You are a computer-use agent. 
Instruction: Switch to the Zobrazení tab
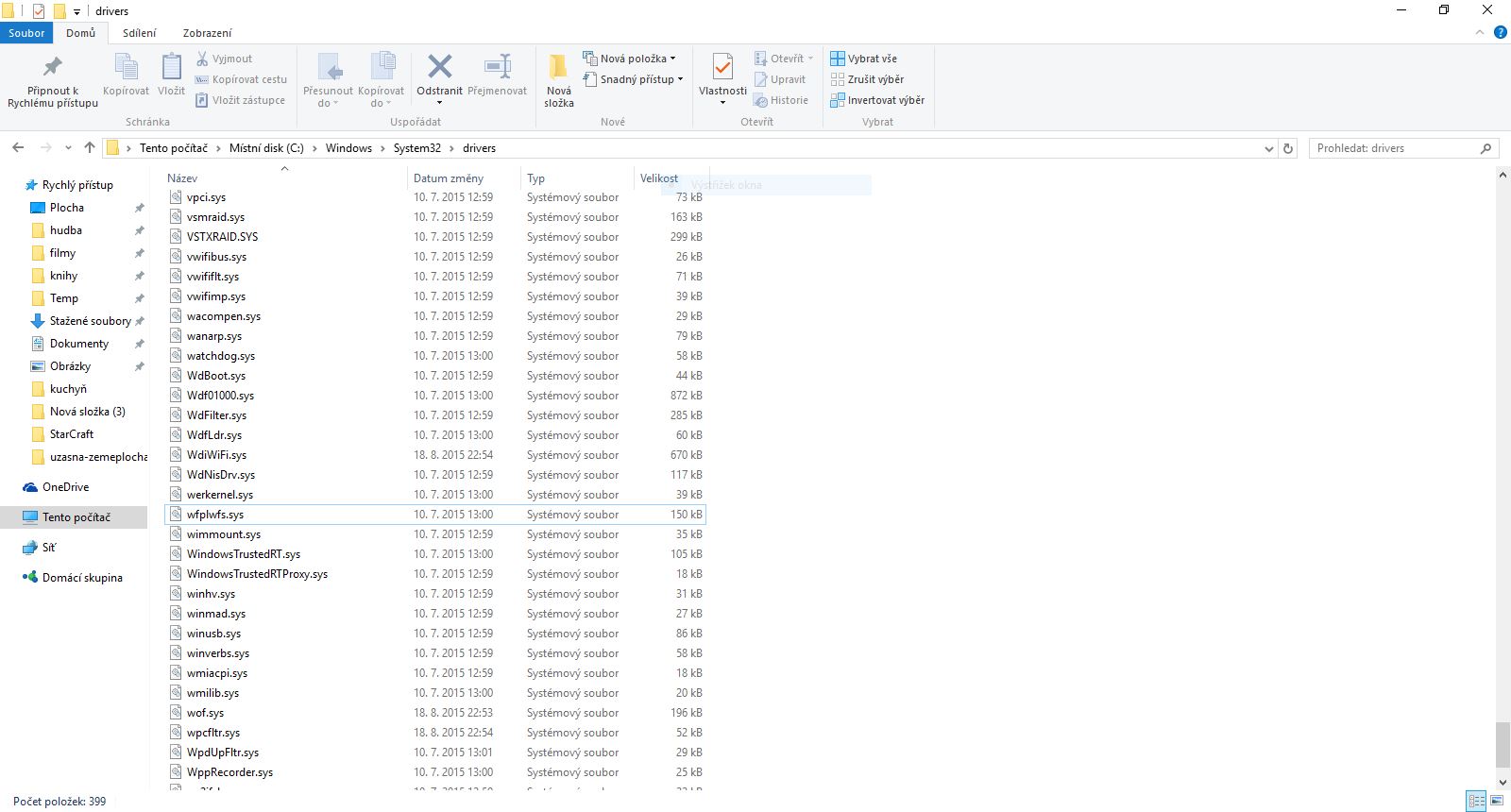click(x=207, y=33)
